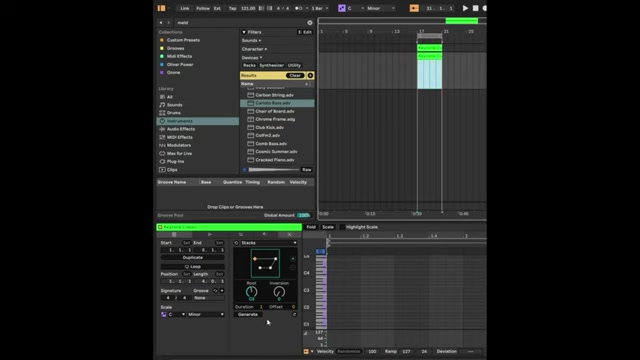Viewport: 640px width, 360px height.
Task: Select the Racks filter tag
Action: pos(249,65)
